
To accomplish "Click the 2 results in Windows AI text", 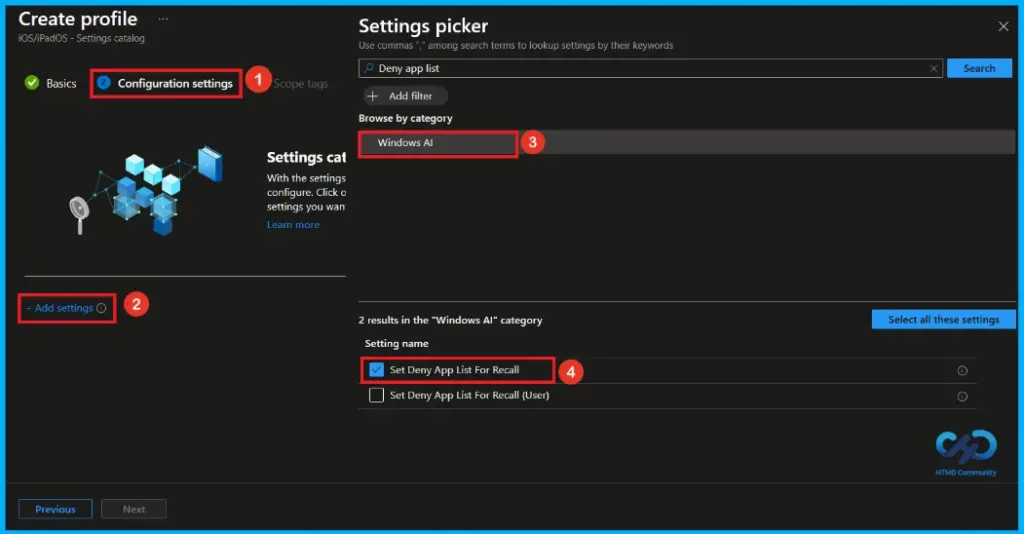I will pyautogui.click(x=450, y=320).
